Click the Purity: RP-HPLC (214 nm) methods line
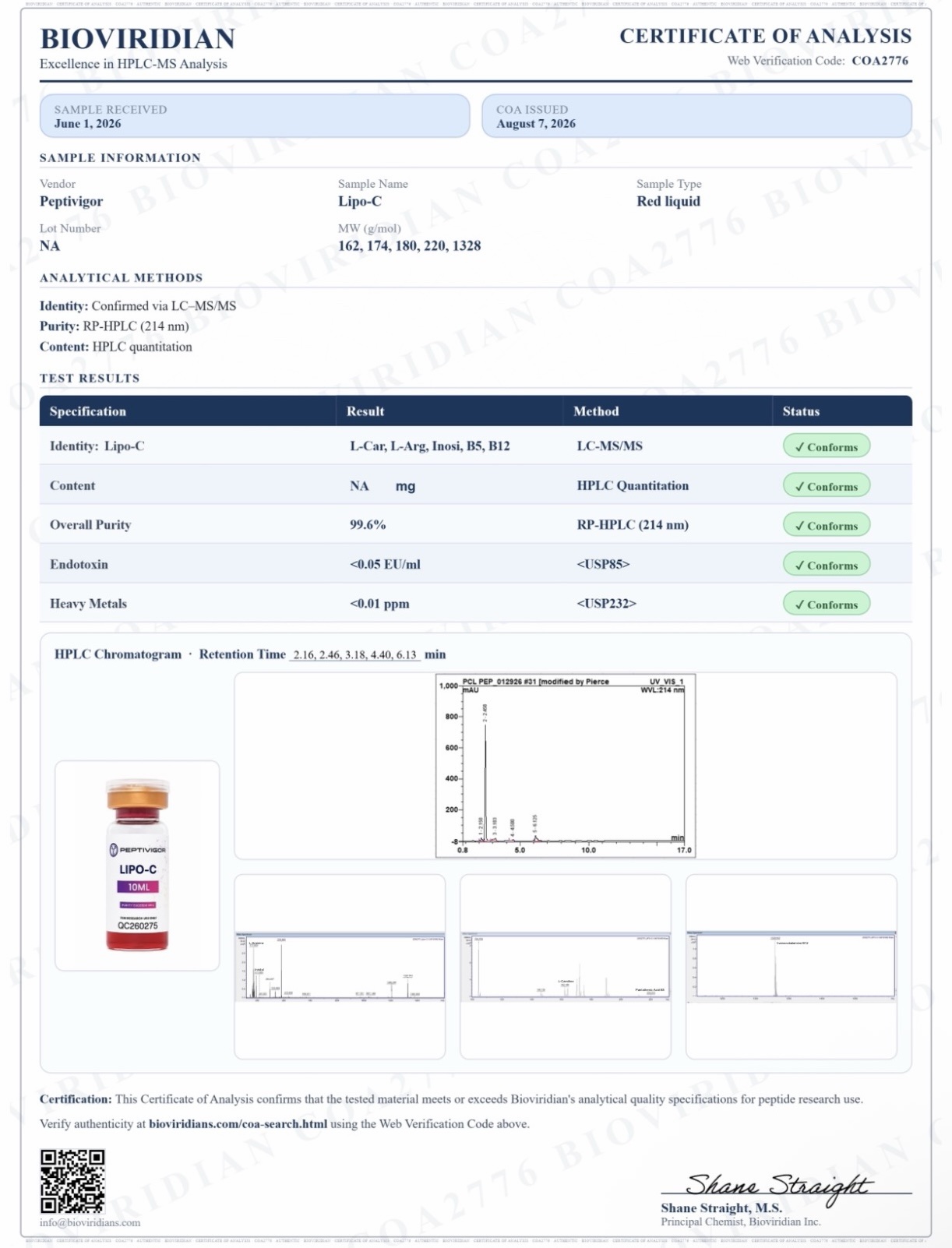 [115, 326]
